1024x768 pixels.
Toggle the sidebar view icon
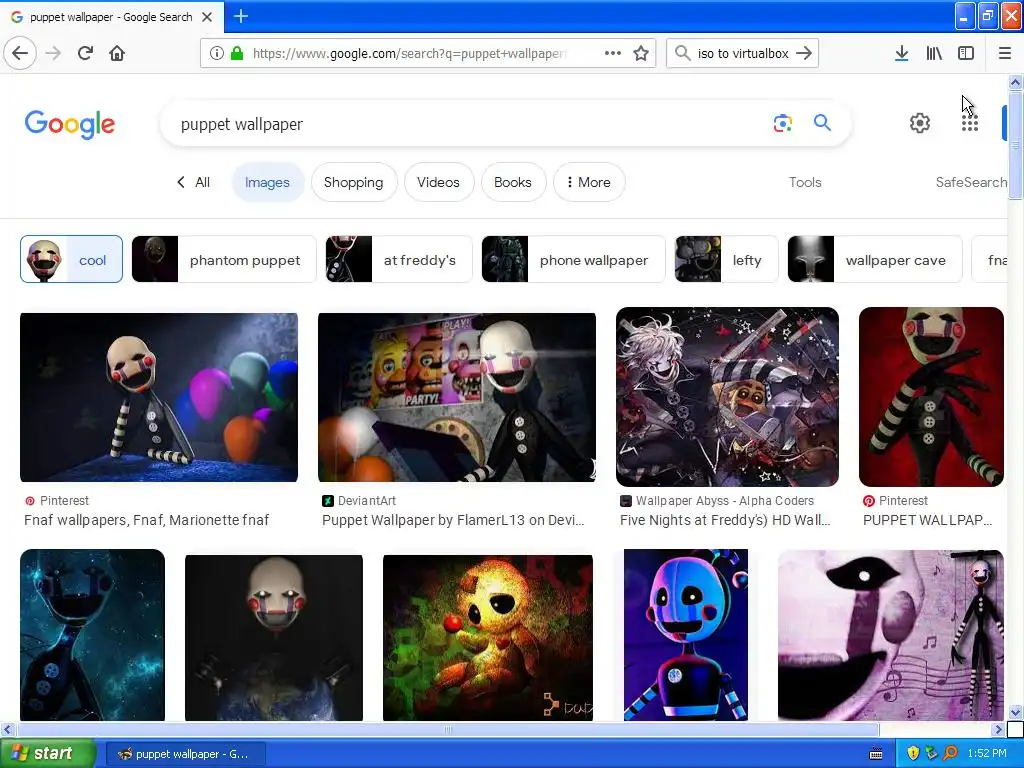tap(966, 53)
